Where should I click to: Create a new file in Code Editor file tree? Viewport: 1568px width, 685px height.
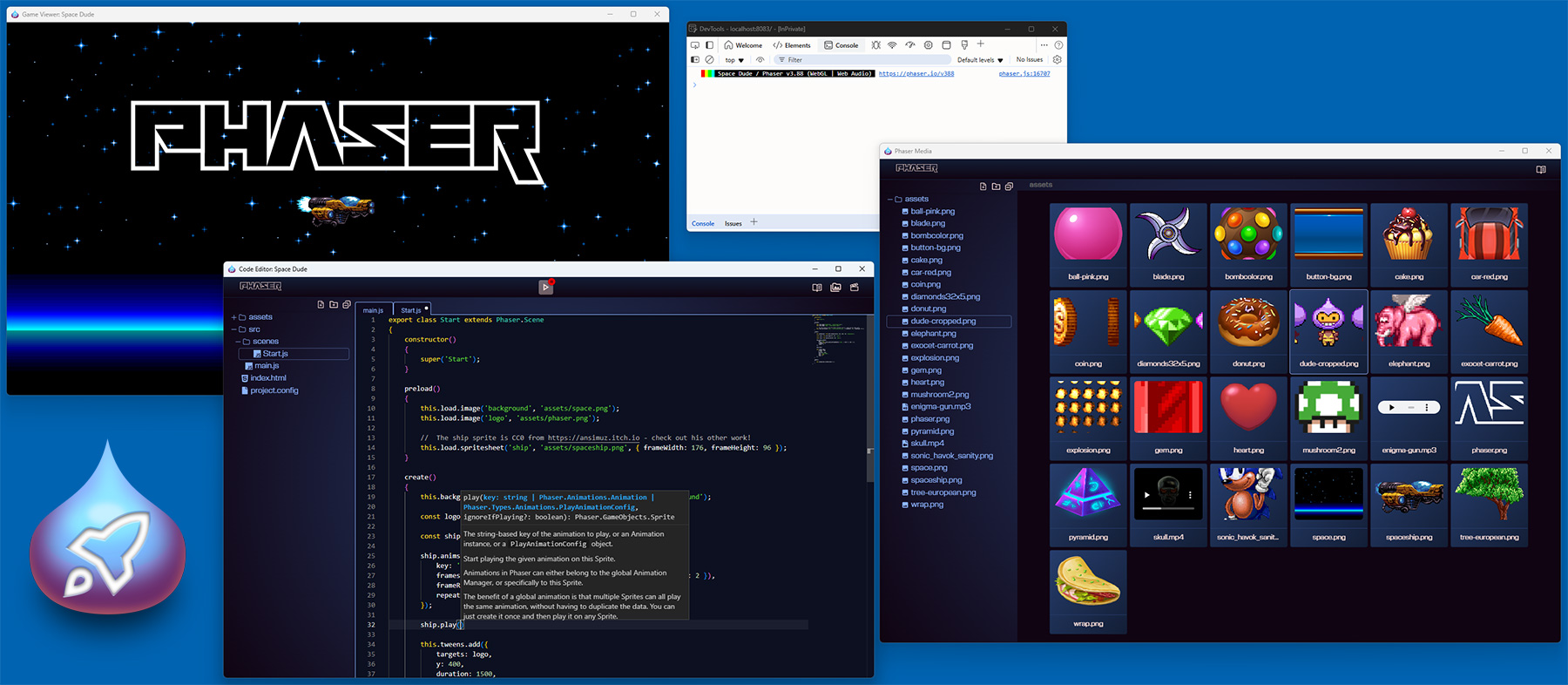tap(321, 305)
